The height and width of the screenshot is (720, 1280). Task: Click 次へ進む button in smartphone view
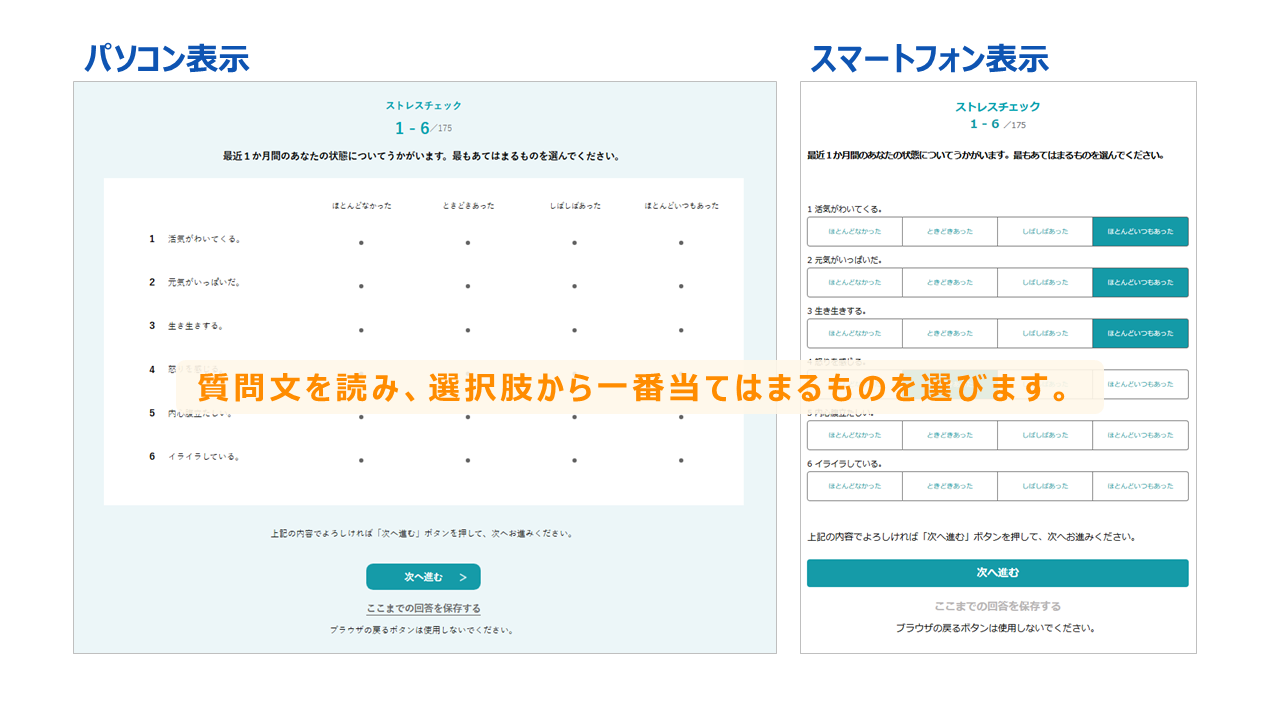(997, 573)
